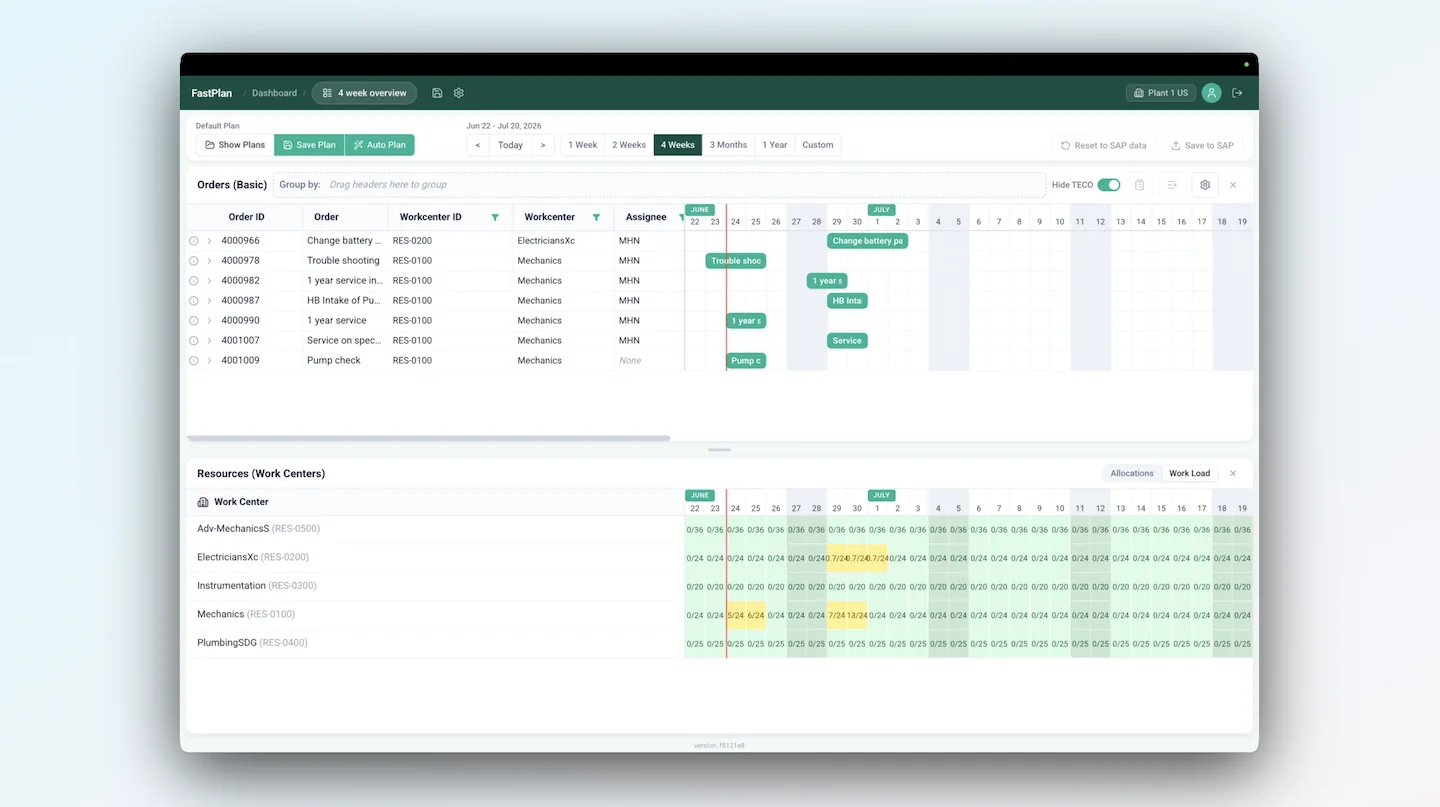
Task: Expand order 4000990 row
Action: pos(209,321)
